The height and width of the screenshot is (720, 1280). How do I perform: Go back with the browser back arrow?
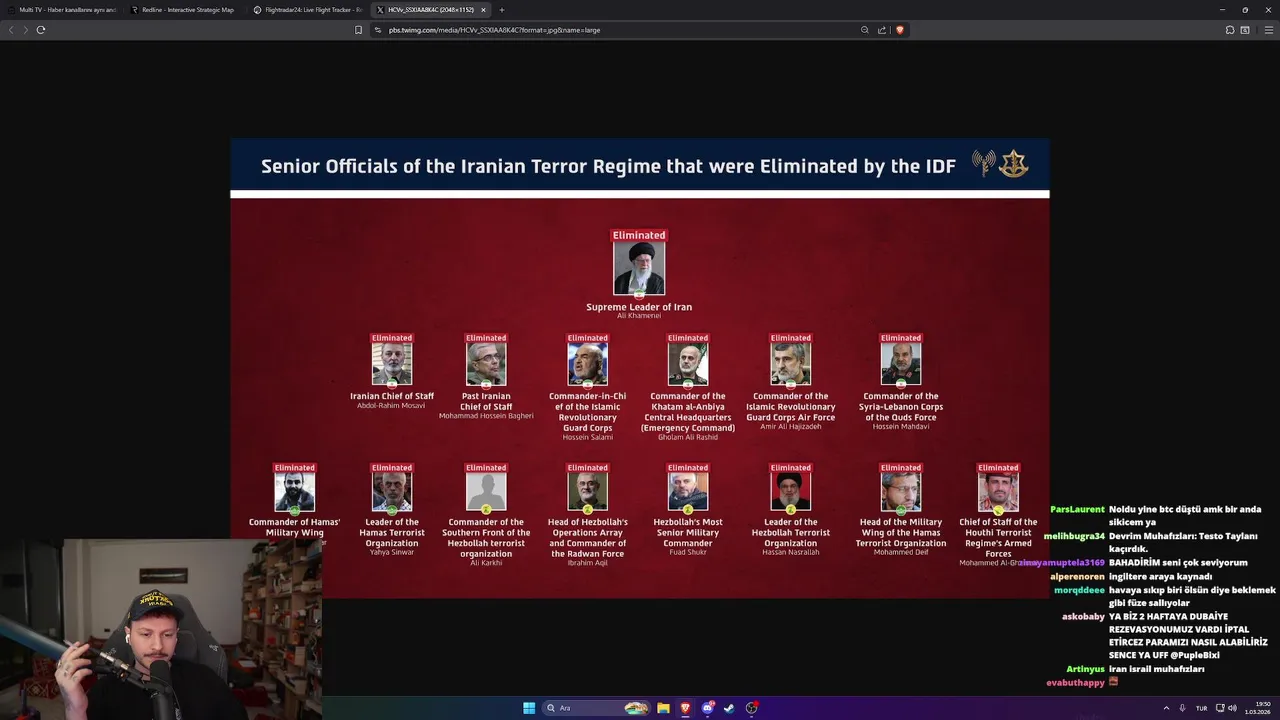pos(11,30)
